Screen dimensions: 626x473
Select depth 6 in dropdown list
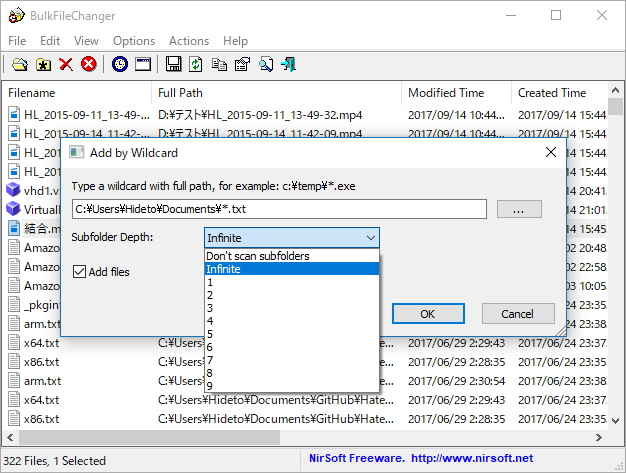tap(292, 347)
